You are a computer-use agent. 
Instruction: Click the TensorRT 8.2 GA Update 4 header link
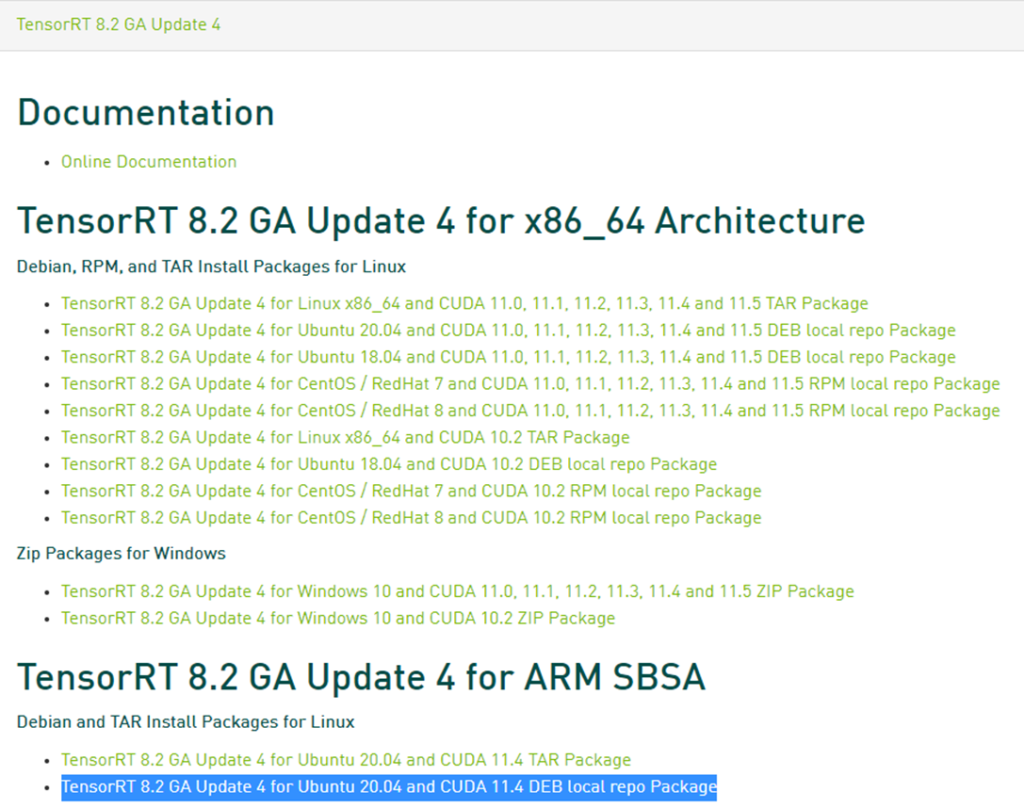[x=118, y=25]
